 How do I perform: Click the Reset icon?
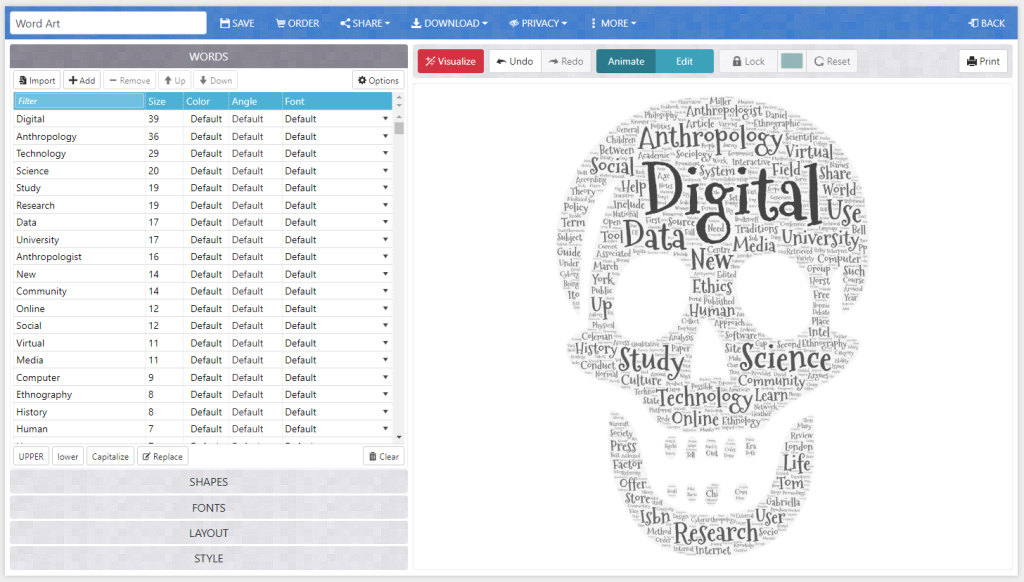831,61
